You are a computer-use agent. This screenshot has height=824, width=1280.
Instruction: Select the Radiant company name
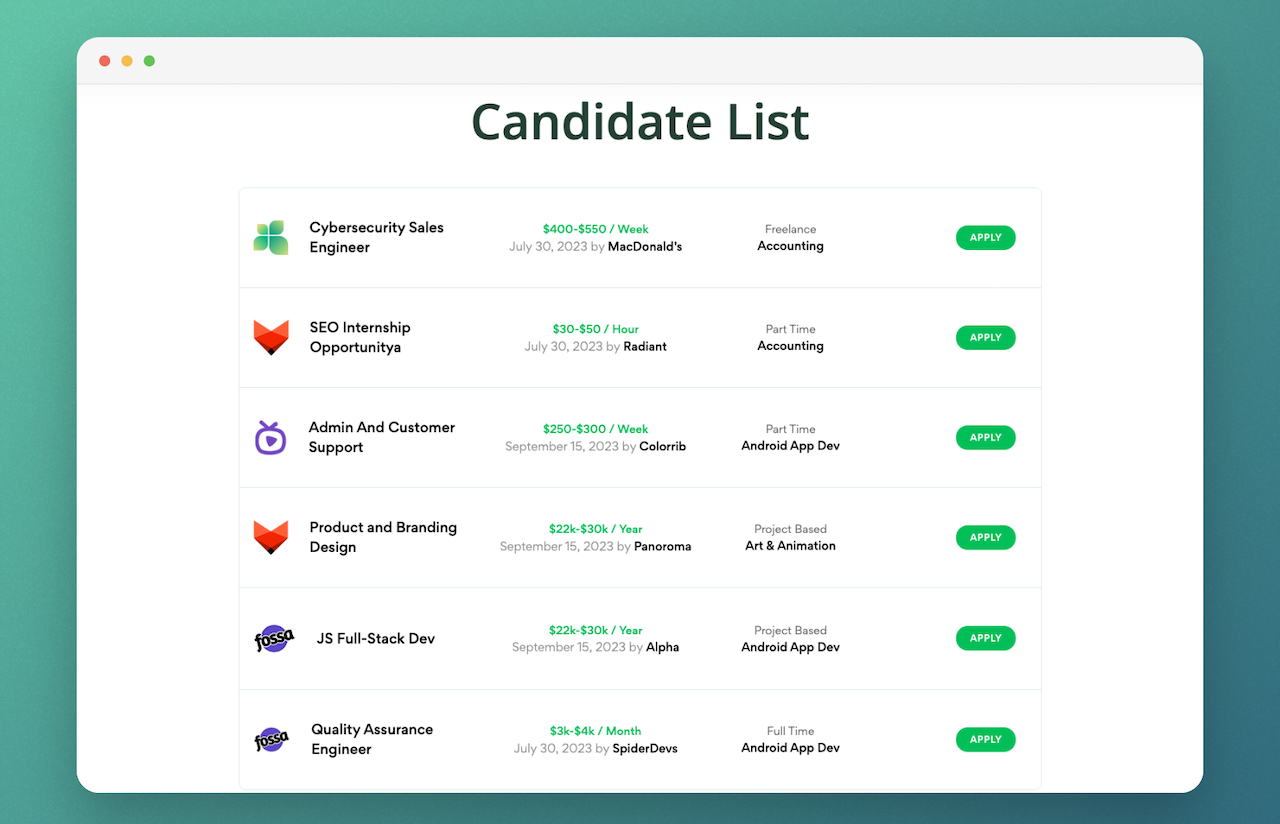(x=645, y=346)
